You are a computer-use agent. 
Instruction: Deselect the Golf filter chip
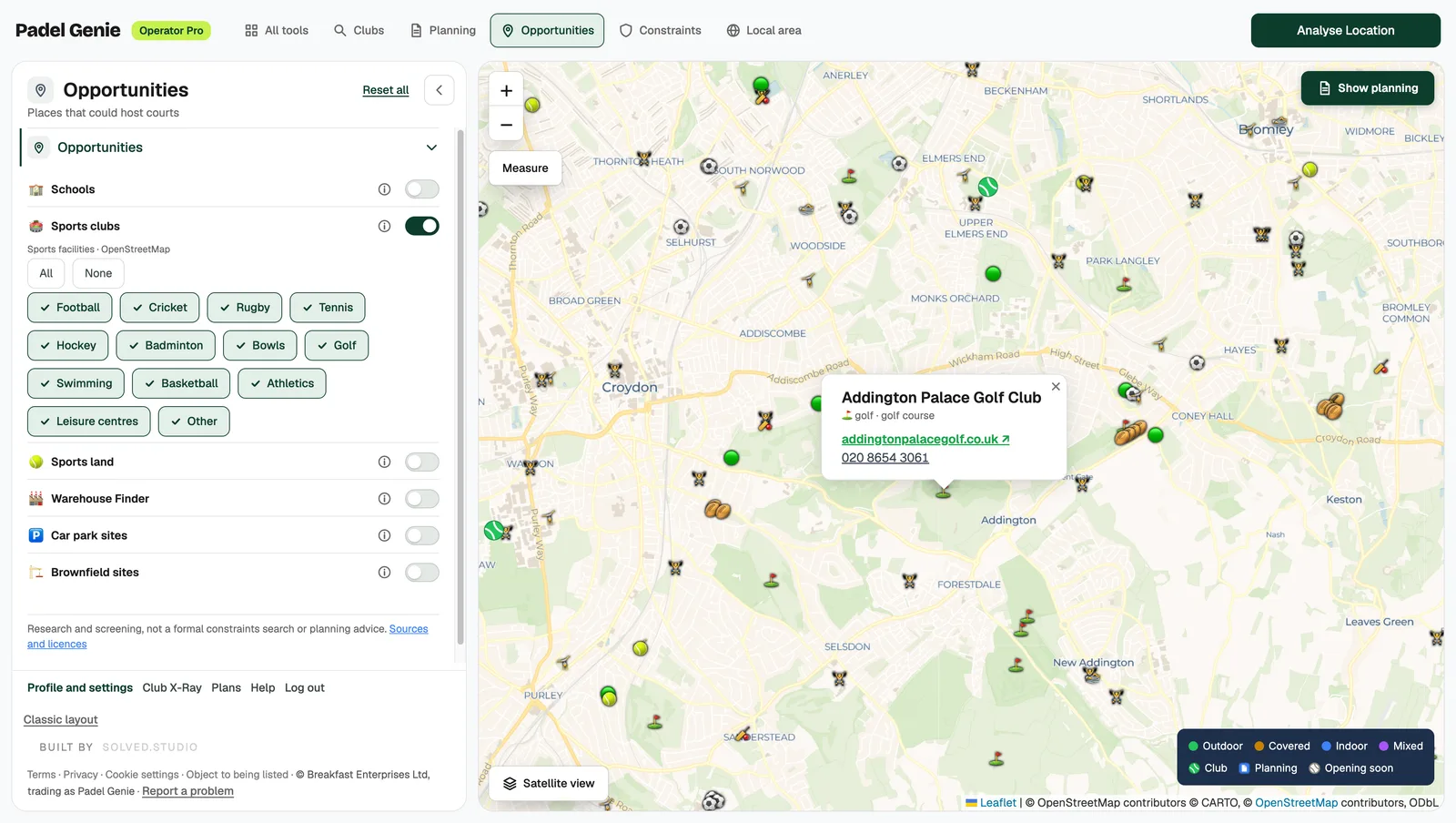click(x=337, y=346)
